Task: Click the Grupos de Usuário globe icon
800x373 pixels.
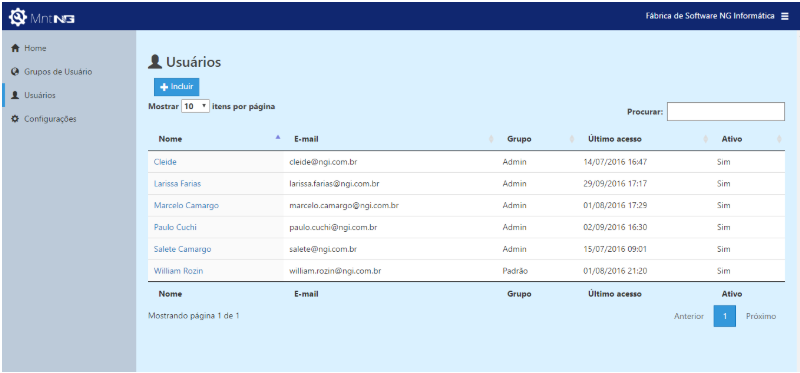Action: 15,71
